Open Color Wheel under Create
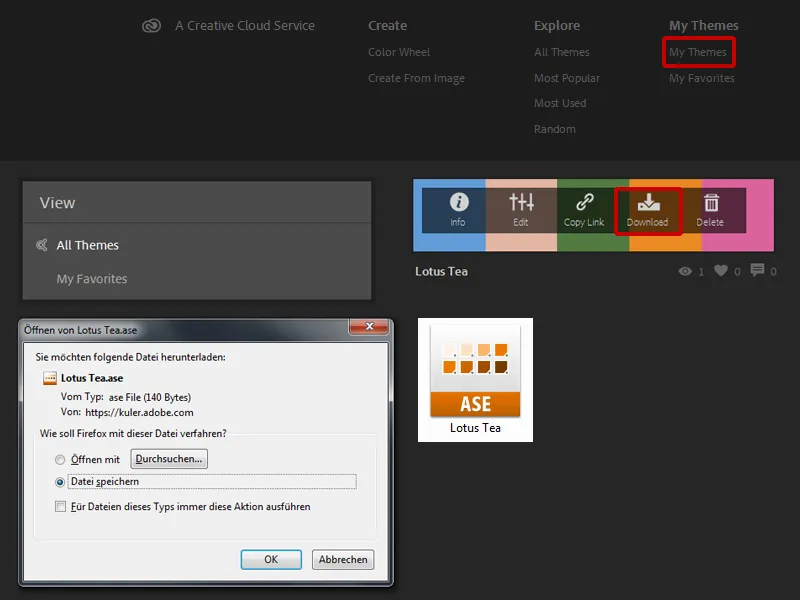800x600 pixels. (399, 52)
